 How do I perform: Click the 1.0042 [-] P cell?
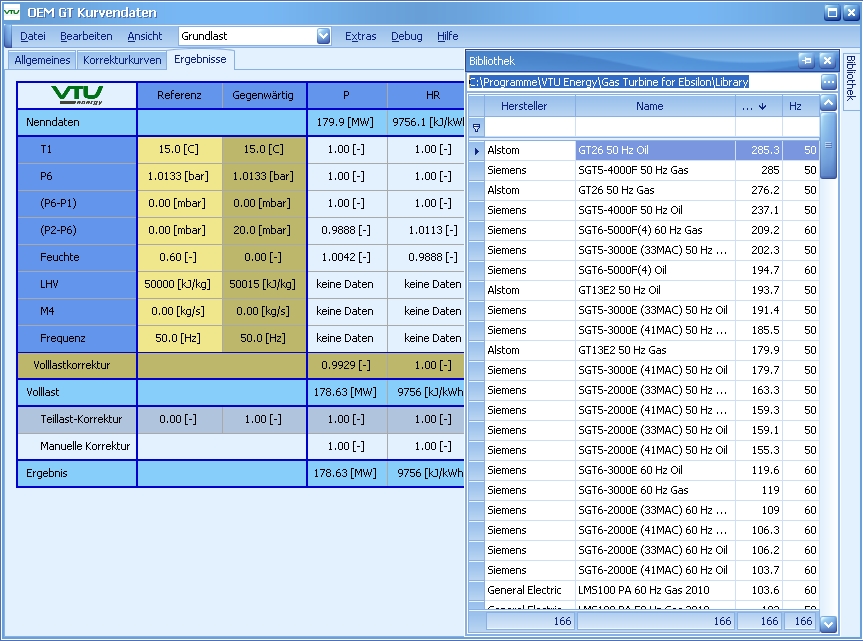pos(347,258)
